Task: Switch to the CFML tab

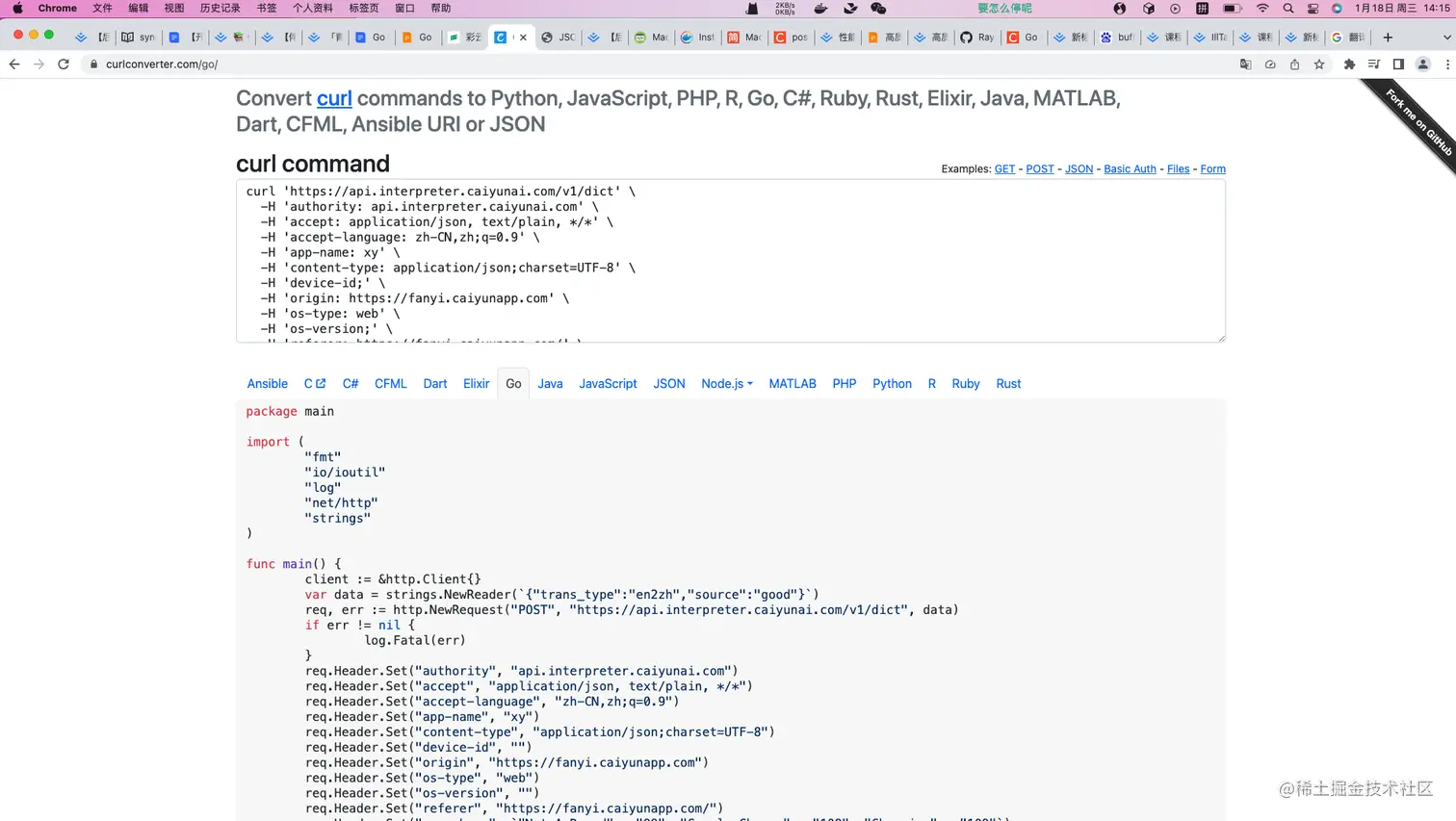Action: tap(390, 383)
